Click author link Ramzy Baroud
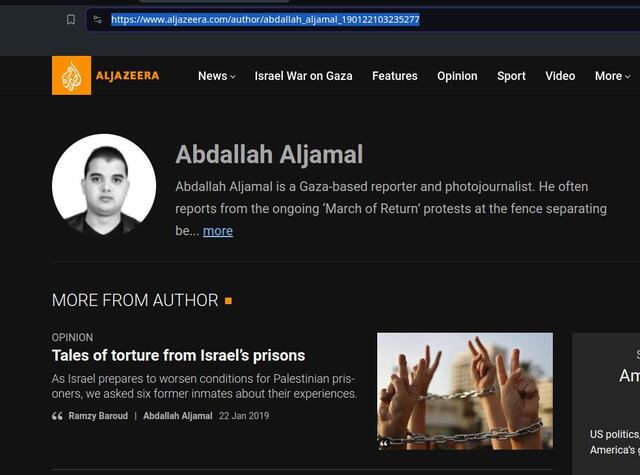 (98, 416)
